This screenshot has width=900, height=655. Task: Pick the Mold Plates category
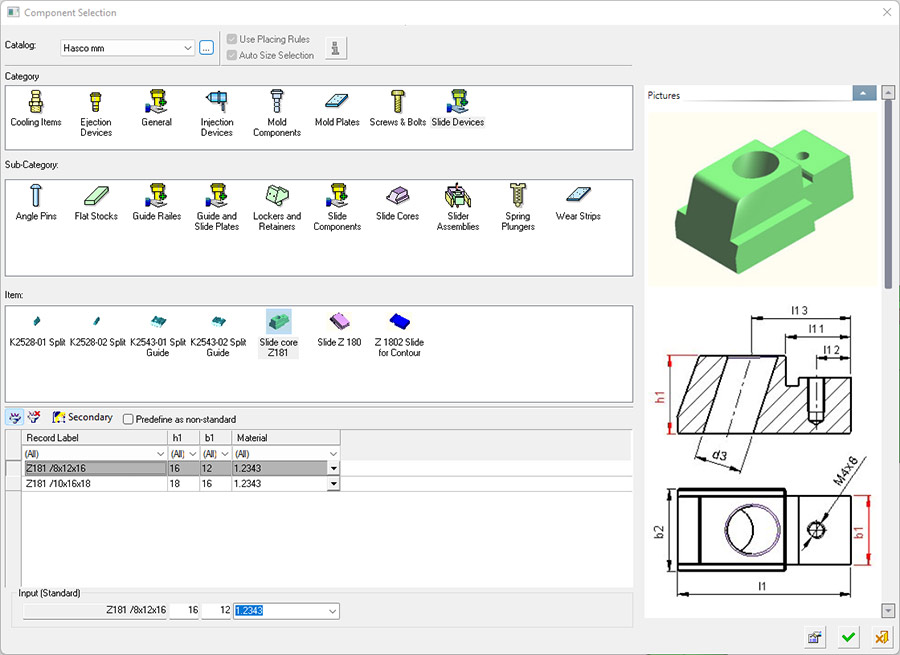(x=337, y=109)
